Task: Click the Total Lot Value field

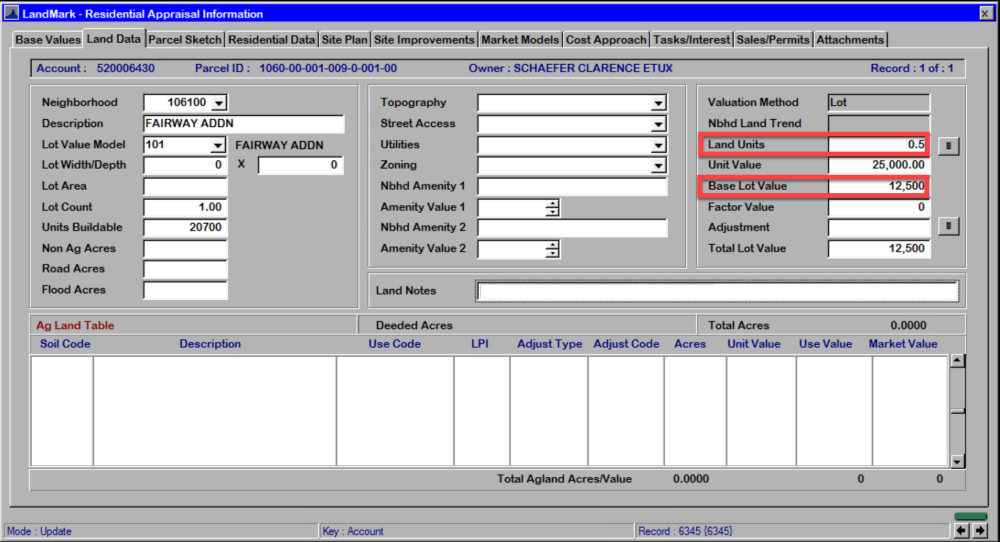Action: coord(879,249)
